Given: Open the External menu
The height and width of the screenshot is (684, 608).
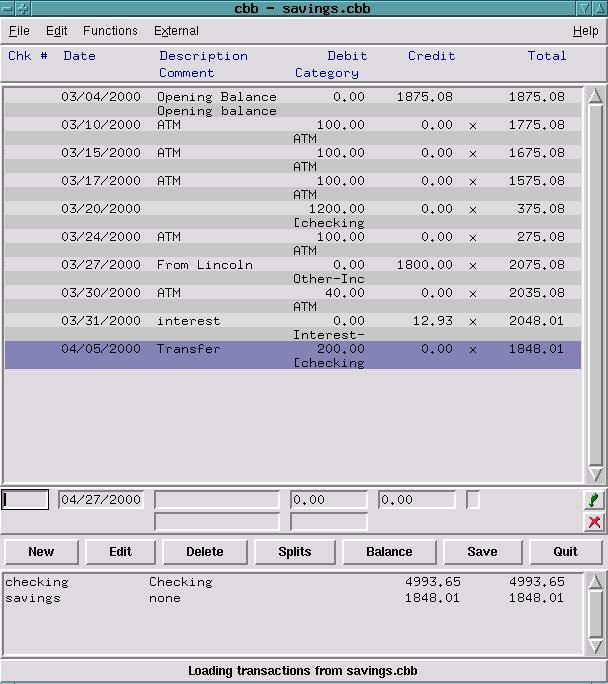Looking at the screenshot, I should coord(176,31).
